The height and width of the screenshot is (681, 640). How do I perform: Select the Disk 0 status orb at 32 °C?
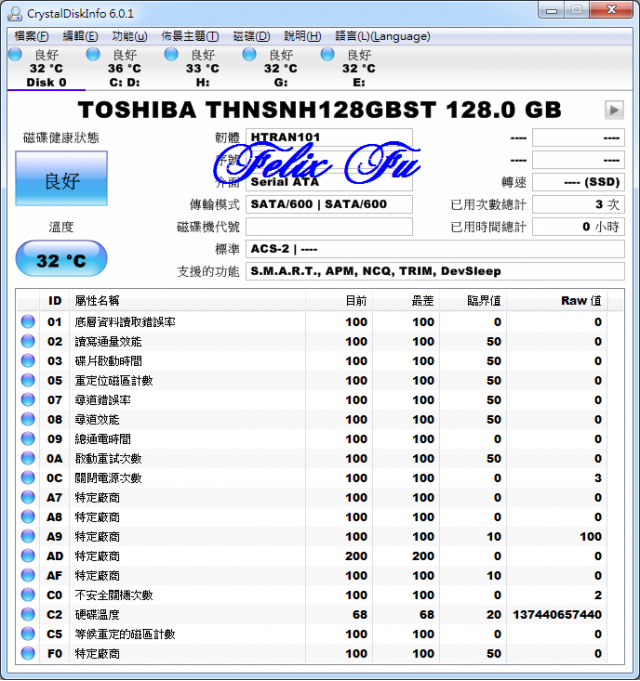pyautogui.click(x=15, y=54)
